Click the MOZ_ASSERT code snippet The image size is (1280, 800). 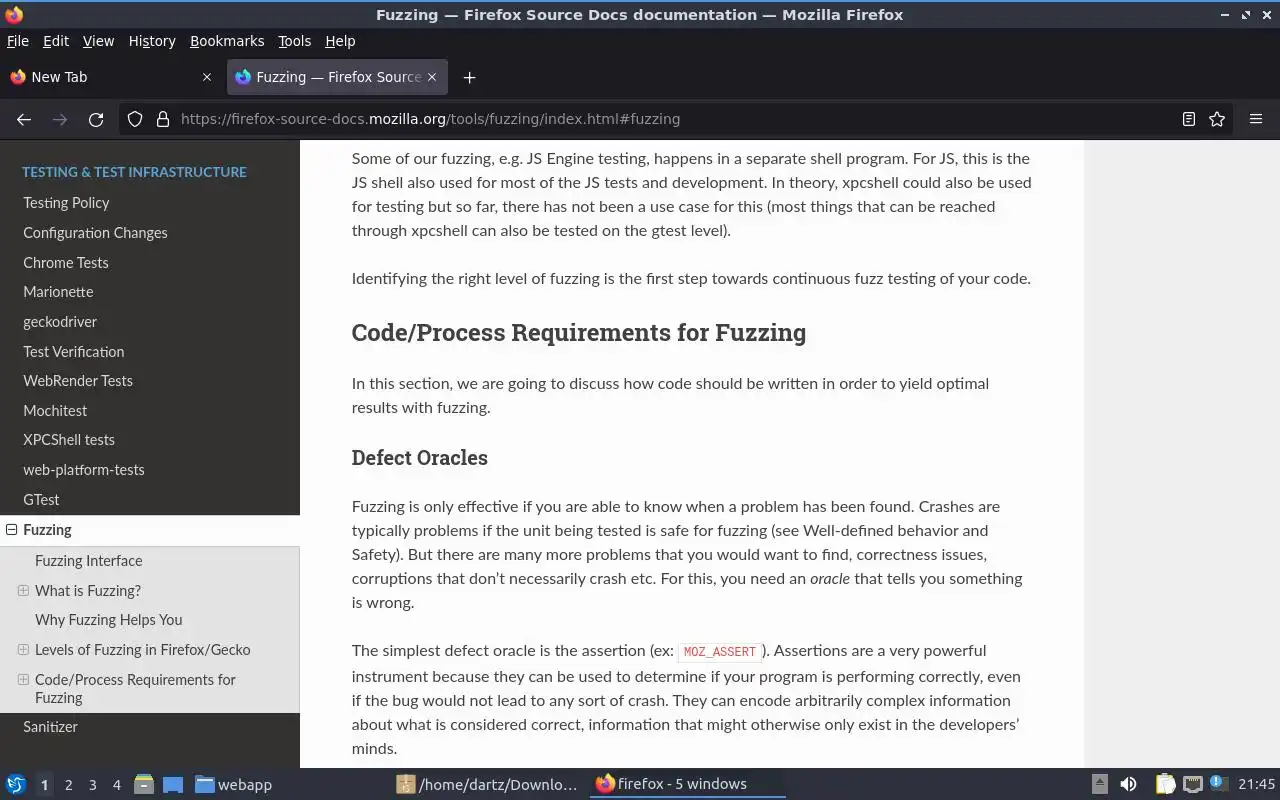tap(720, 652)
